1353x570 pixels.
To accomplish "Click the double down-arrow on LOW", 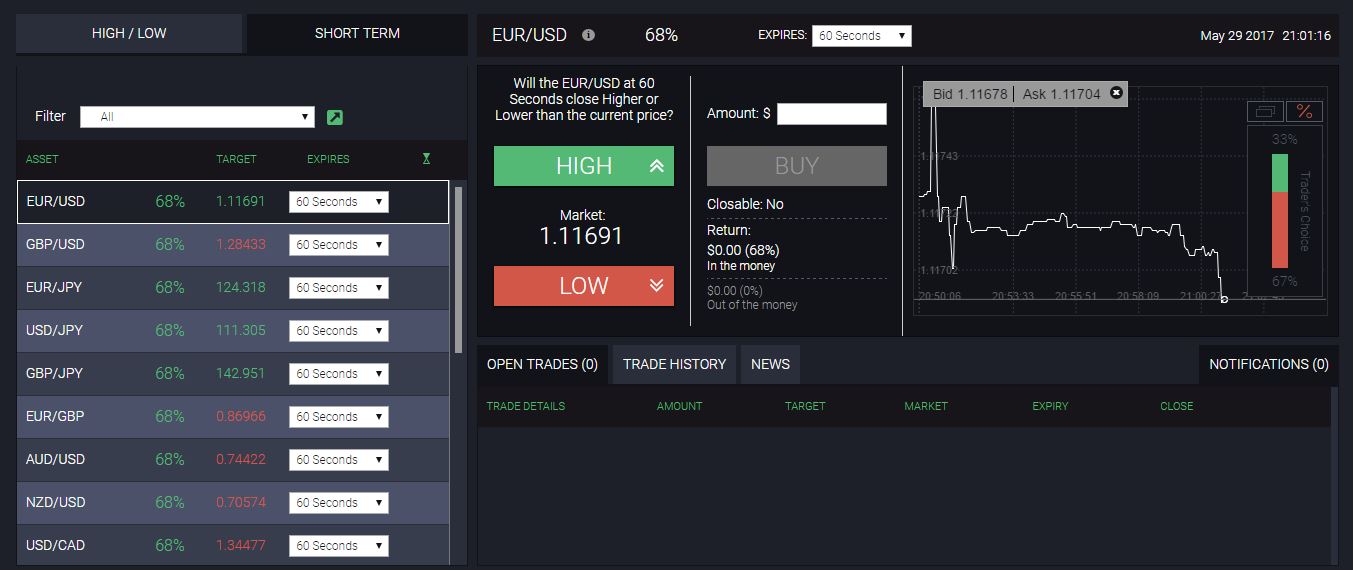I will coord(656,286).
